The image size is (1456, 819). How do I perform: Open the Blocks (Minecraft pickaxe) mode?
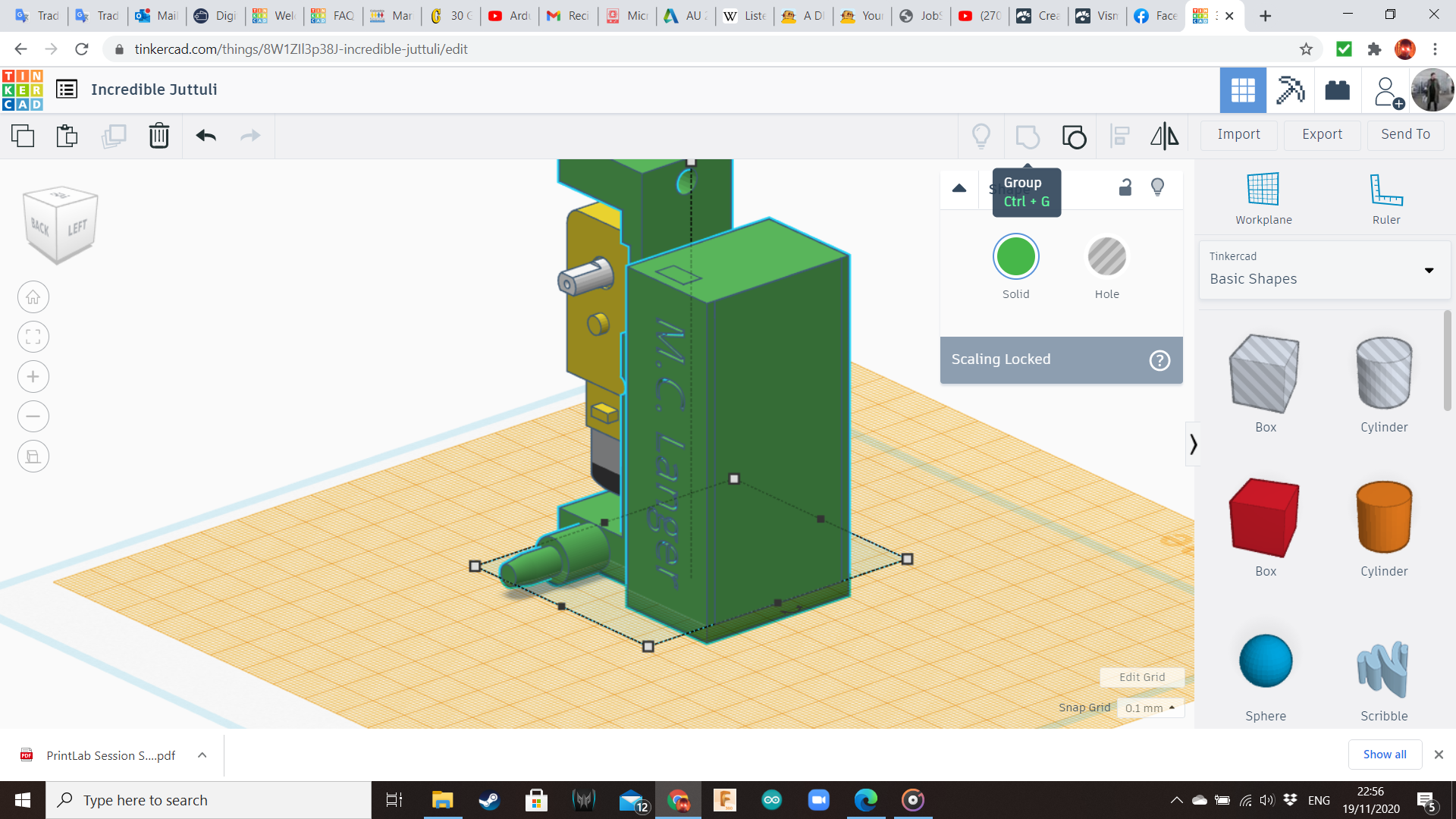pos(1290,90)
